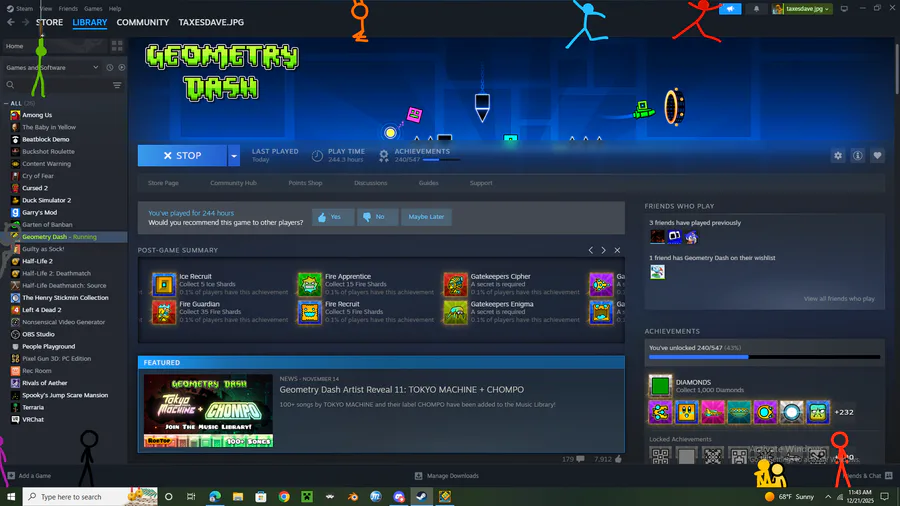900x506 pixels.
Task: Click the achievements progress bar in header
Action: [441, 159]
